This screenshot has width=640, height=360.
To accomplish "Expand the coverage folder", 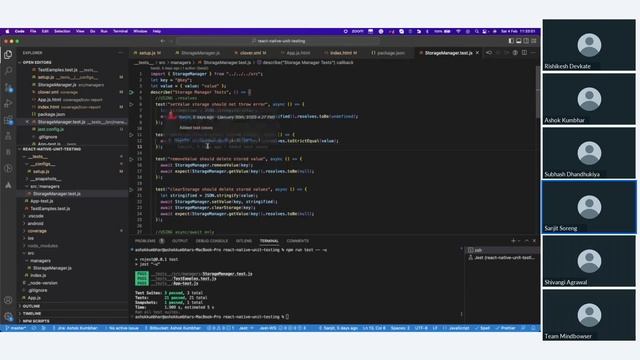I will tap(37, 231).
